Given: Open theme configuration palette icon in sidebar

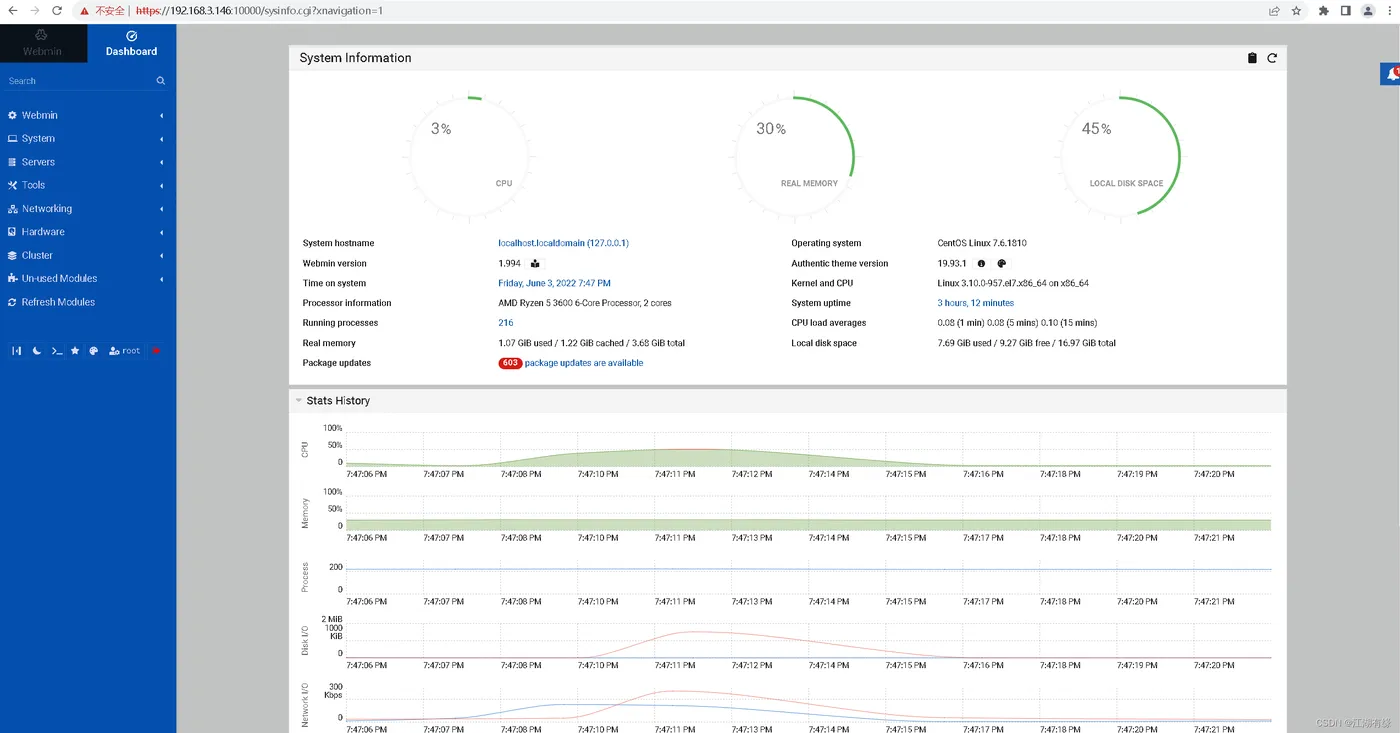Looking at the screenshot, I should pos(94,351).
